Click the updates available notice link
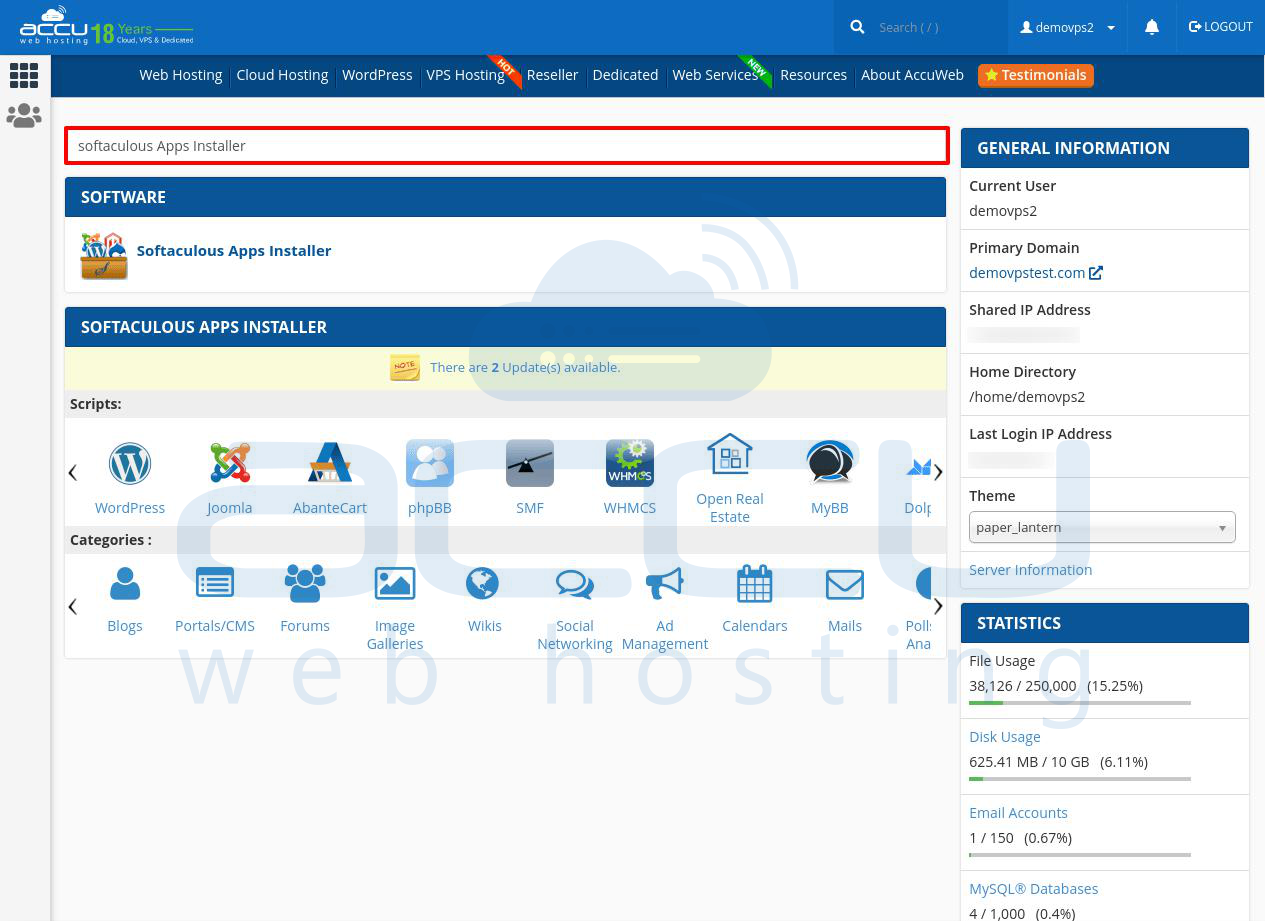The image size is (1265, 921). (525, 368)
